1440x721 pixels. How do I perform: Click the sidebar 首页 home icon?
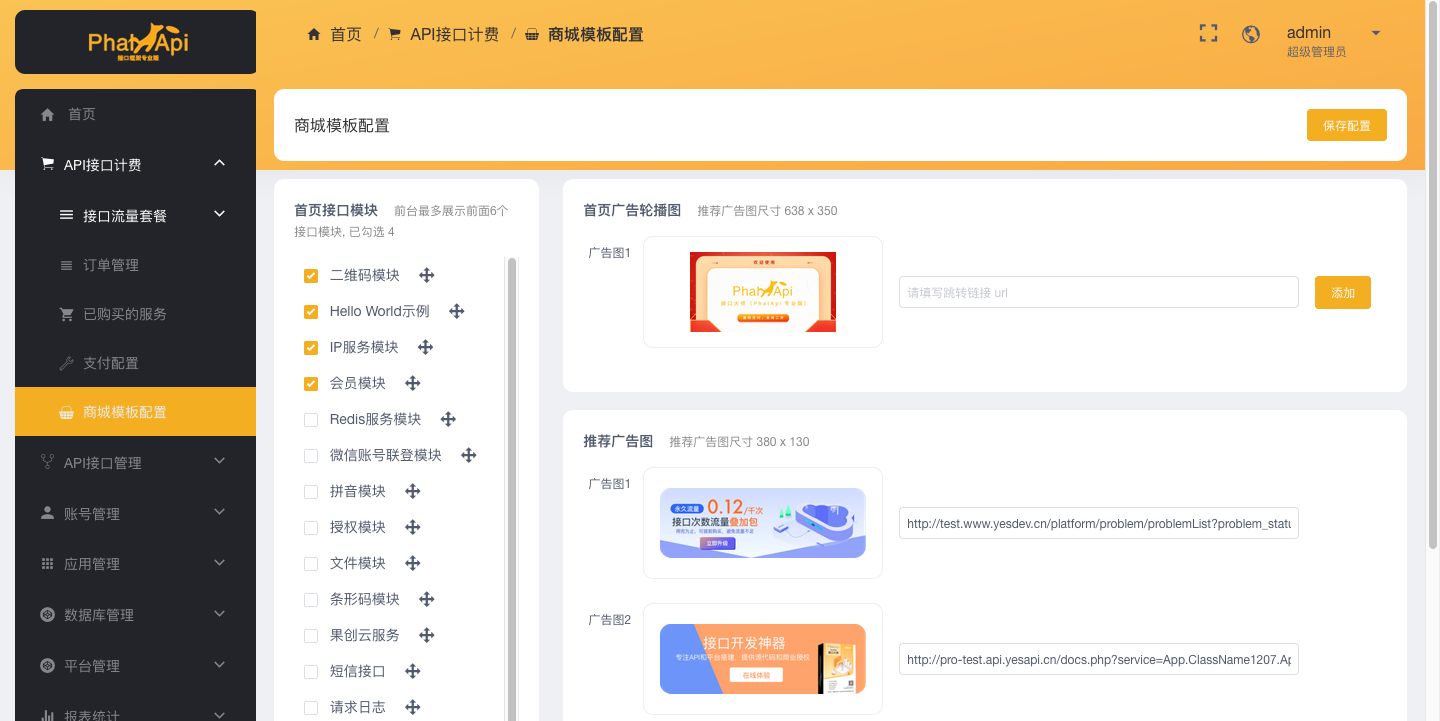pos(47,115)
